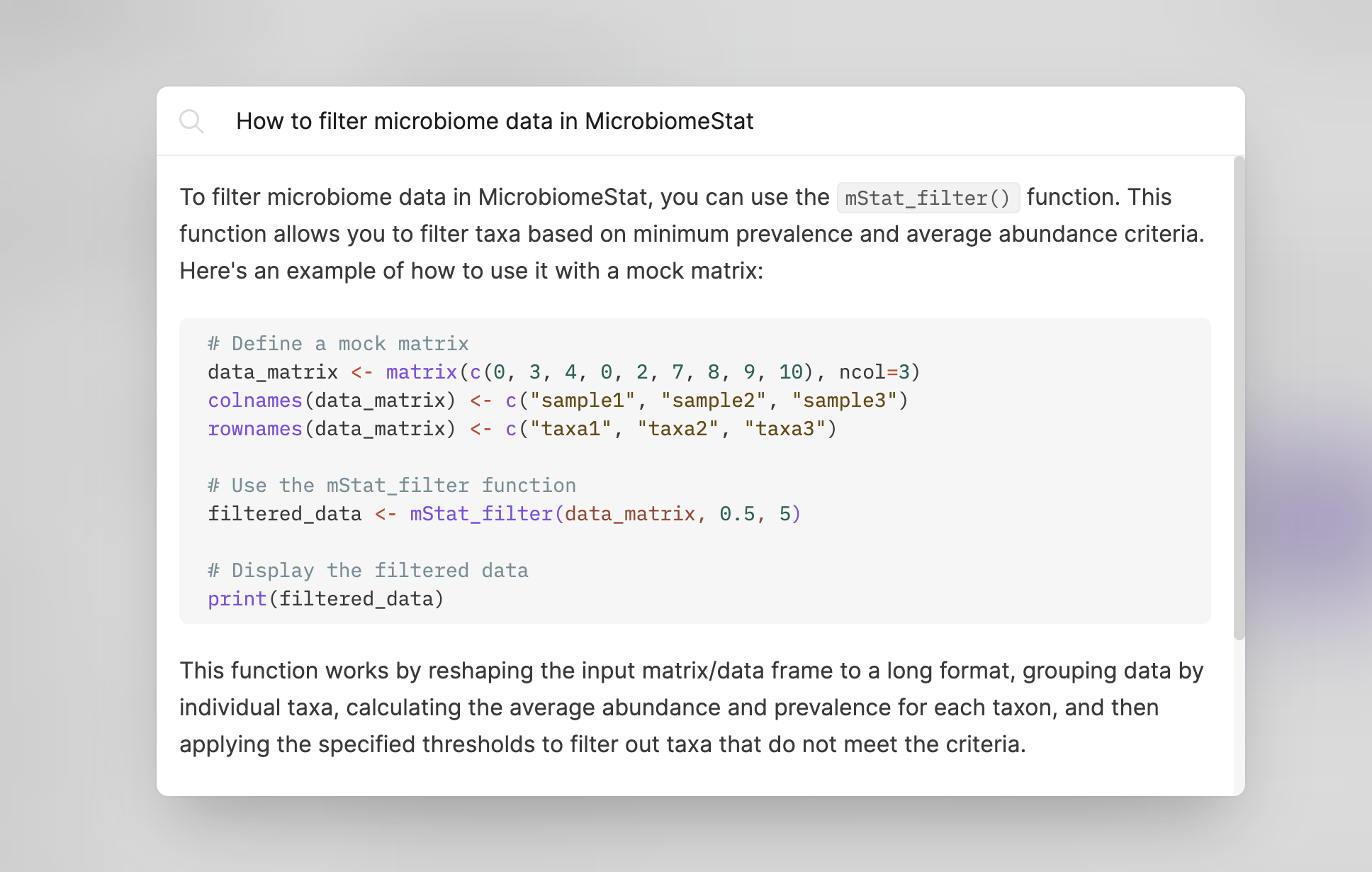Click the filtered_data assignment code line

504,514
